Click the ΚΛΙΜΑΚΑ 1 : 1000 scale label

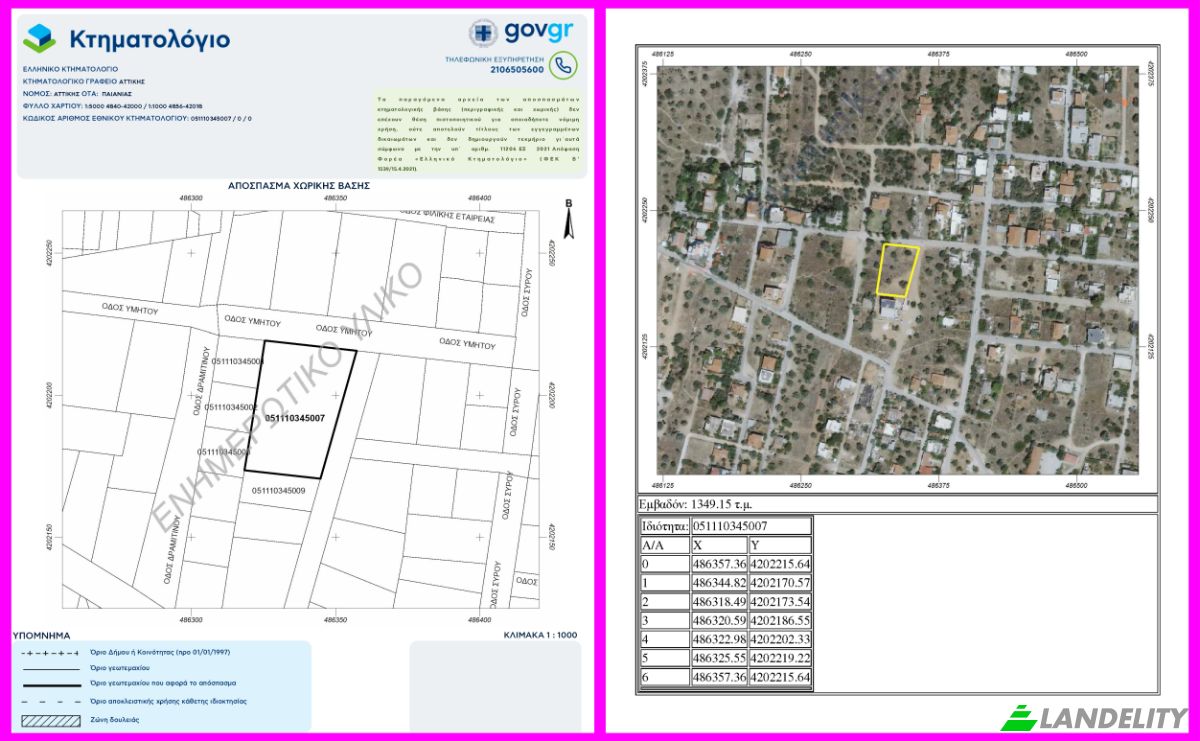pyautogui.click(x=542, y=635)
